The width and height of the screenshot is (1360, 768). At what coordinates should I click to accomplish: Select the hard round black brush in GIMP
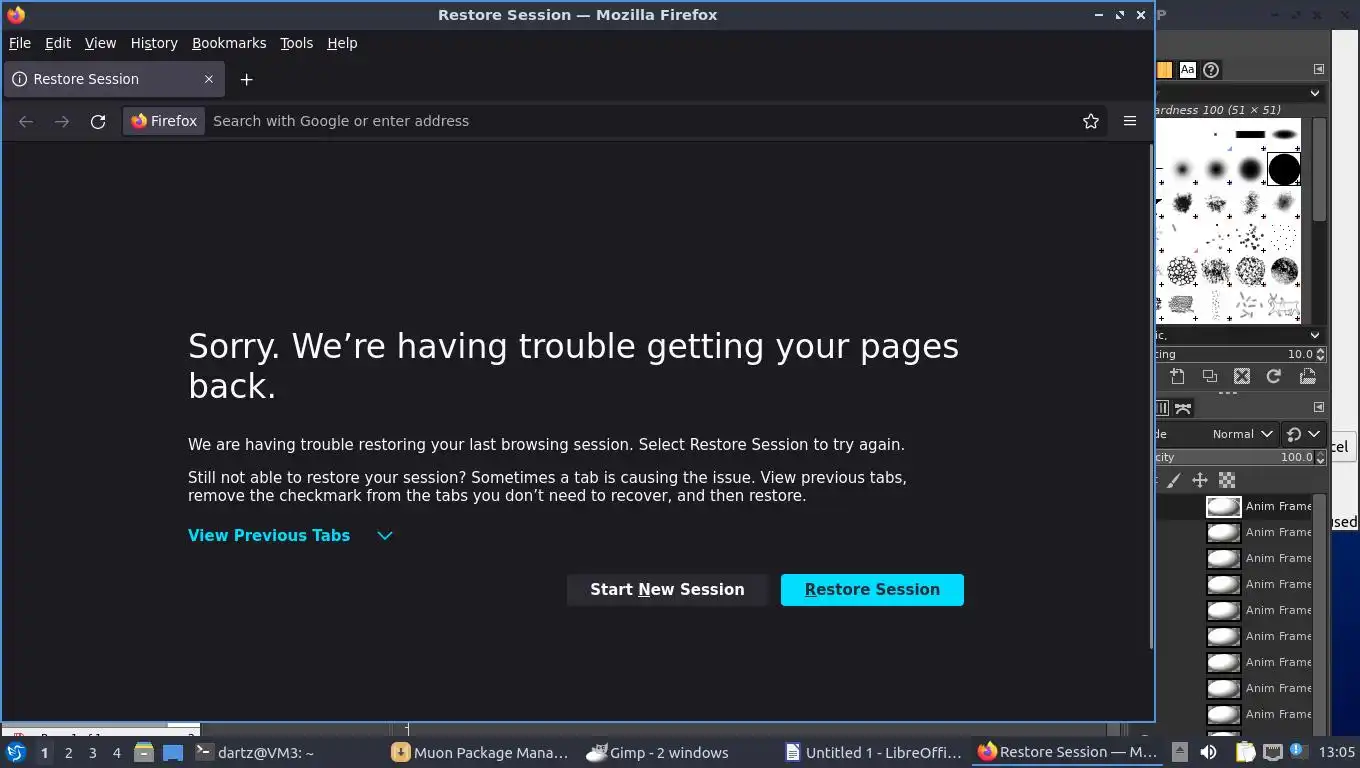pos(1284,169)
